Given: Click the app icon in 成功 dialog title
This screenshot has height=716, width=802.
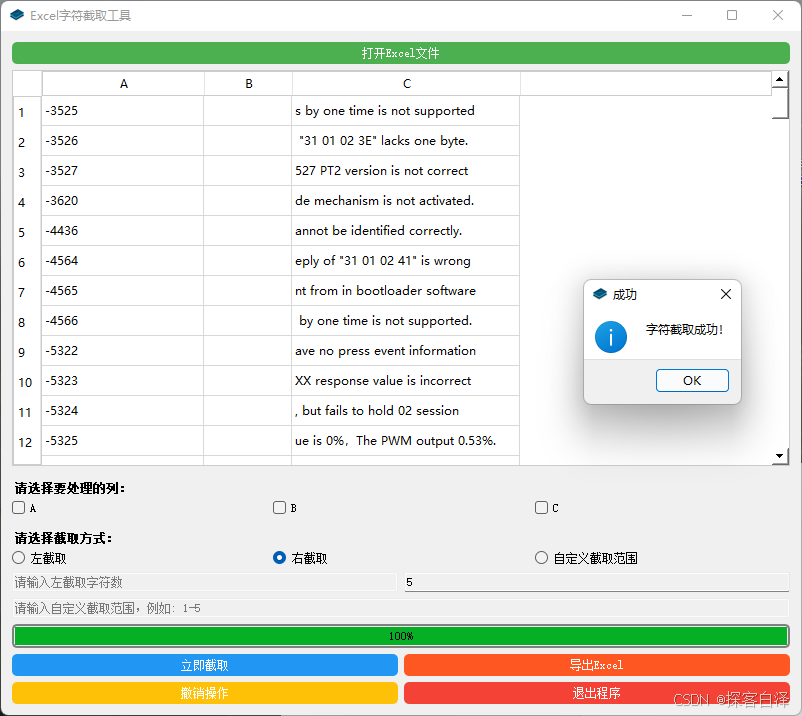Looking at the screenshot, I should [x=599, y=294].
